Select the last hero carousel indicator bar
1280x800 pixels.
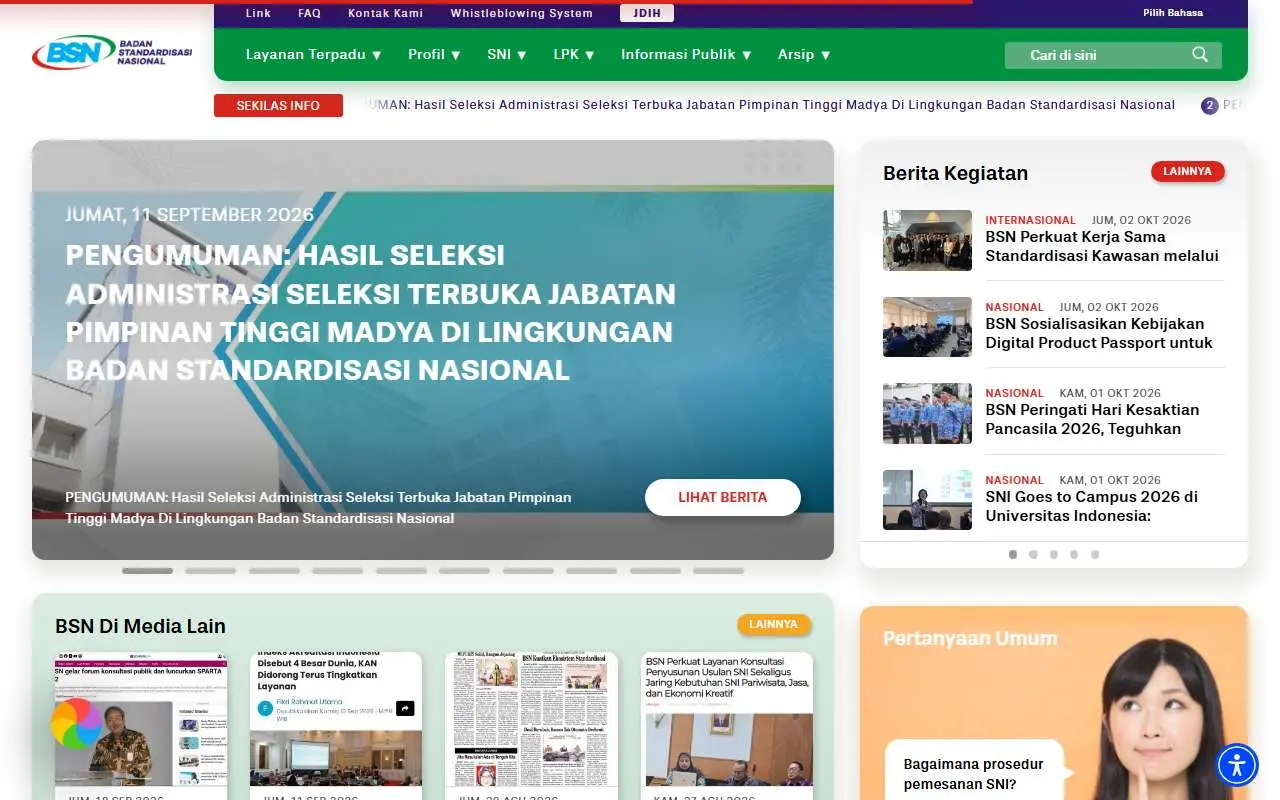coord(718,571)
